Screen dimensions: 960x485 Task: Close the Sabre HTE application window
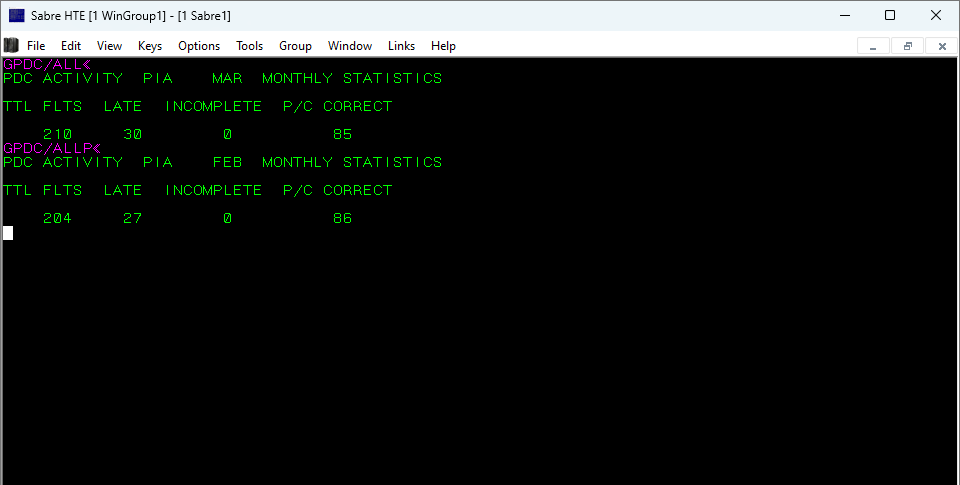(936, 15)
